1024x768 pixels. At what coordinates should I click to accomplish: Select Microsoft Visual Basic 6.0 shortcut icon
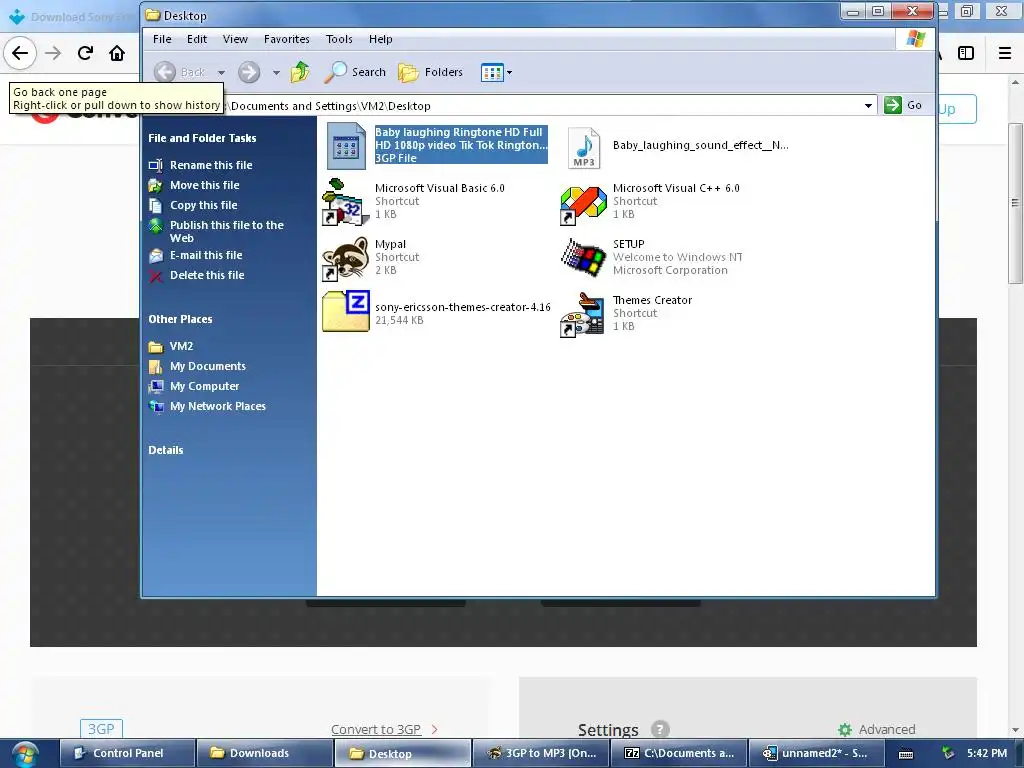(345, 202)
